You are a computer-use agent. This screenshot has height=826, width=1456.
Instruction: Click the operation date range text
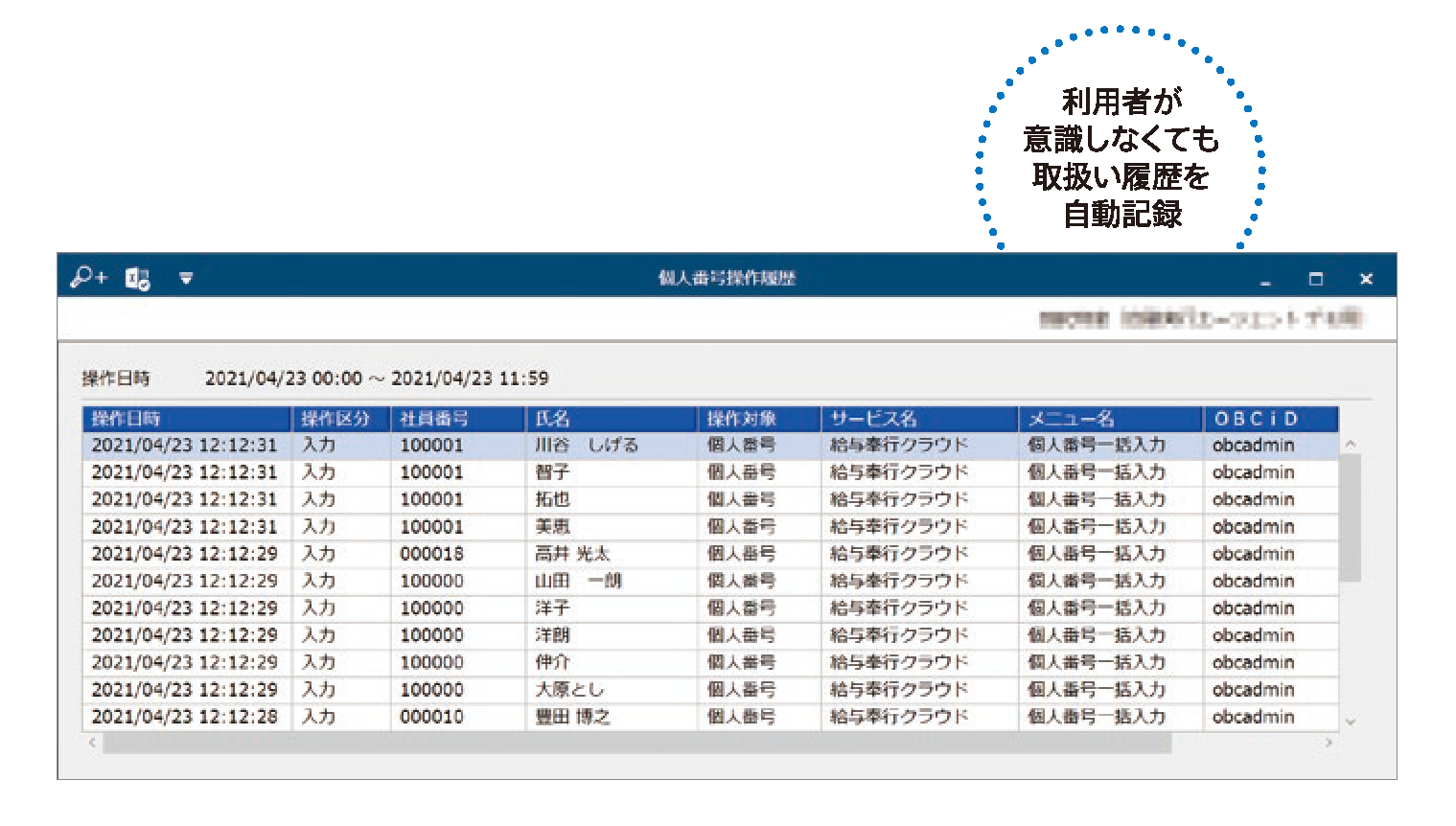point(377,379)
